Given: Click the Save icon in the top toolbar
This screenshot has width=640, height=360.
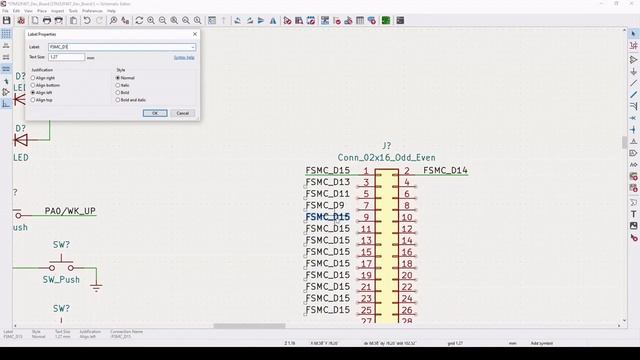Looking at the screenshot, I should (x=7, y=20).
